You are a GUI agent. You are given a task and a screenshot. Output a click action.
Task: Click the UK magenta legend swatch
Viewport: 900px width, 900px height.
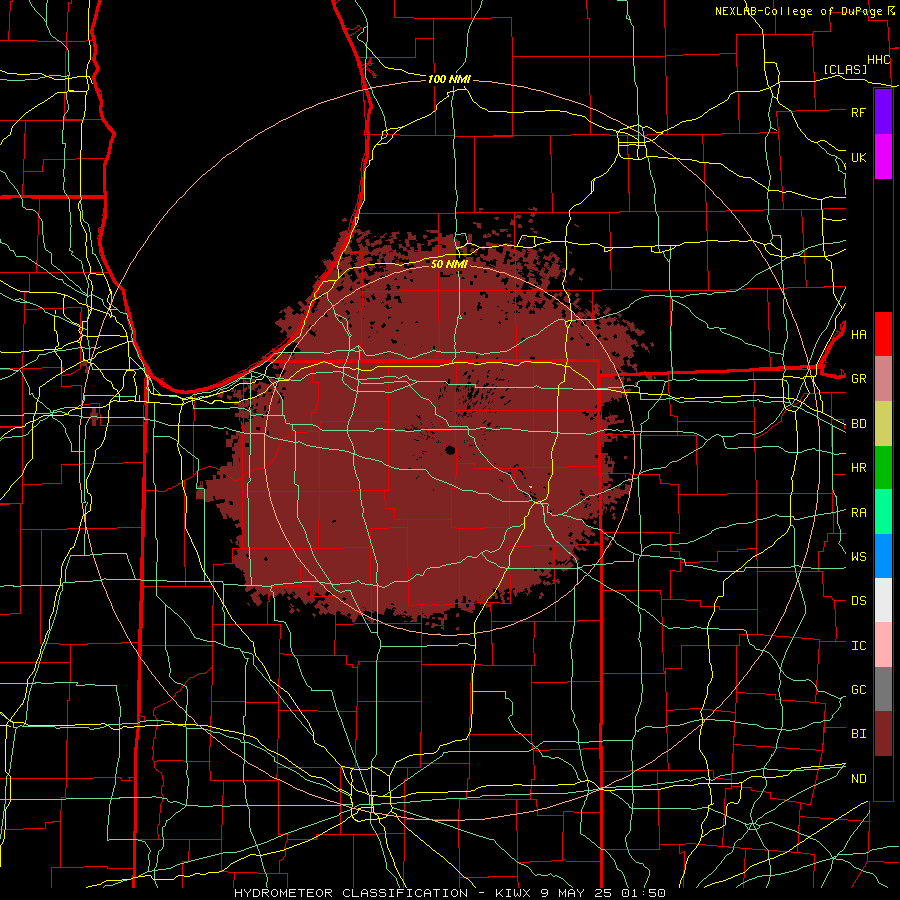[883, 157]
